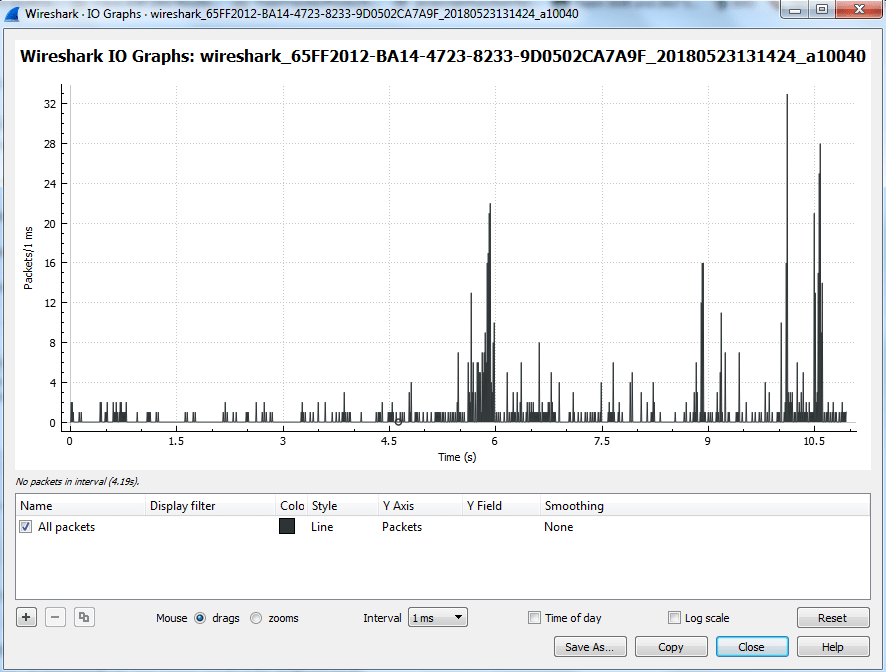Viewport: 886px width, 672px height.
Task: Click the Style column header
Action: click(342, 506)
